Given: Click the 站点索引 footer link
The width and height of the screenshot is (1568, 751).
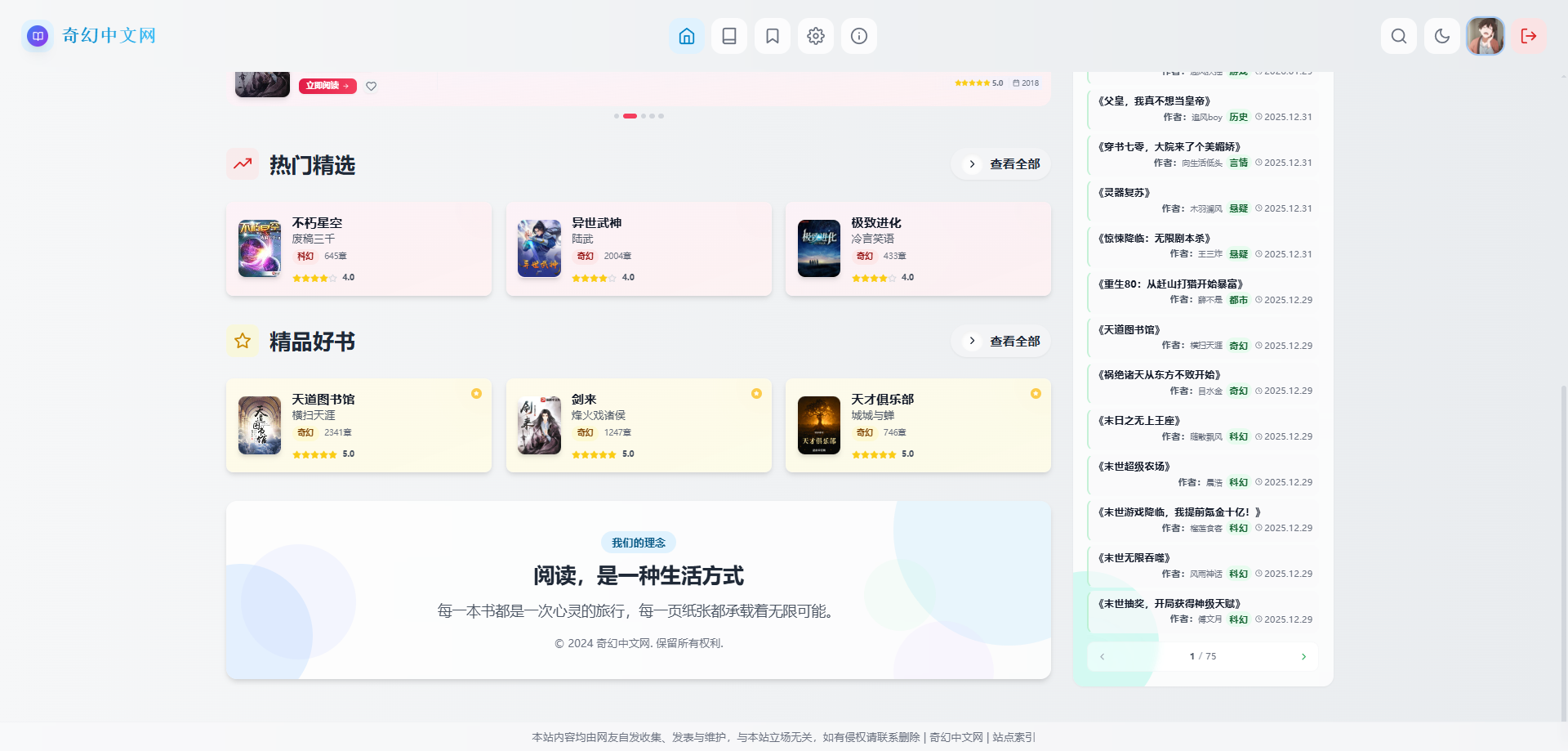Looking at the screenshot, I should point(1013,737).
